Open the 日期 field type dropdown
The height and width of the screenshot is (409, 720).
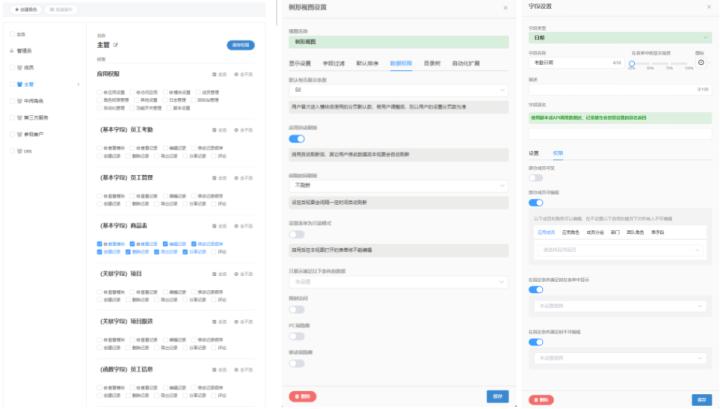click(x=620, y=38)
